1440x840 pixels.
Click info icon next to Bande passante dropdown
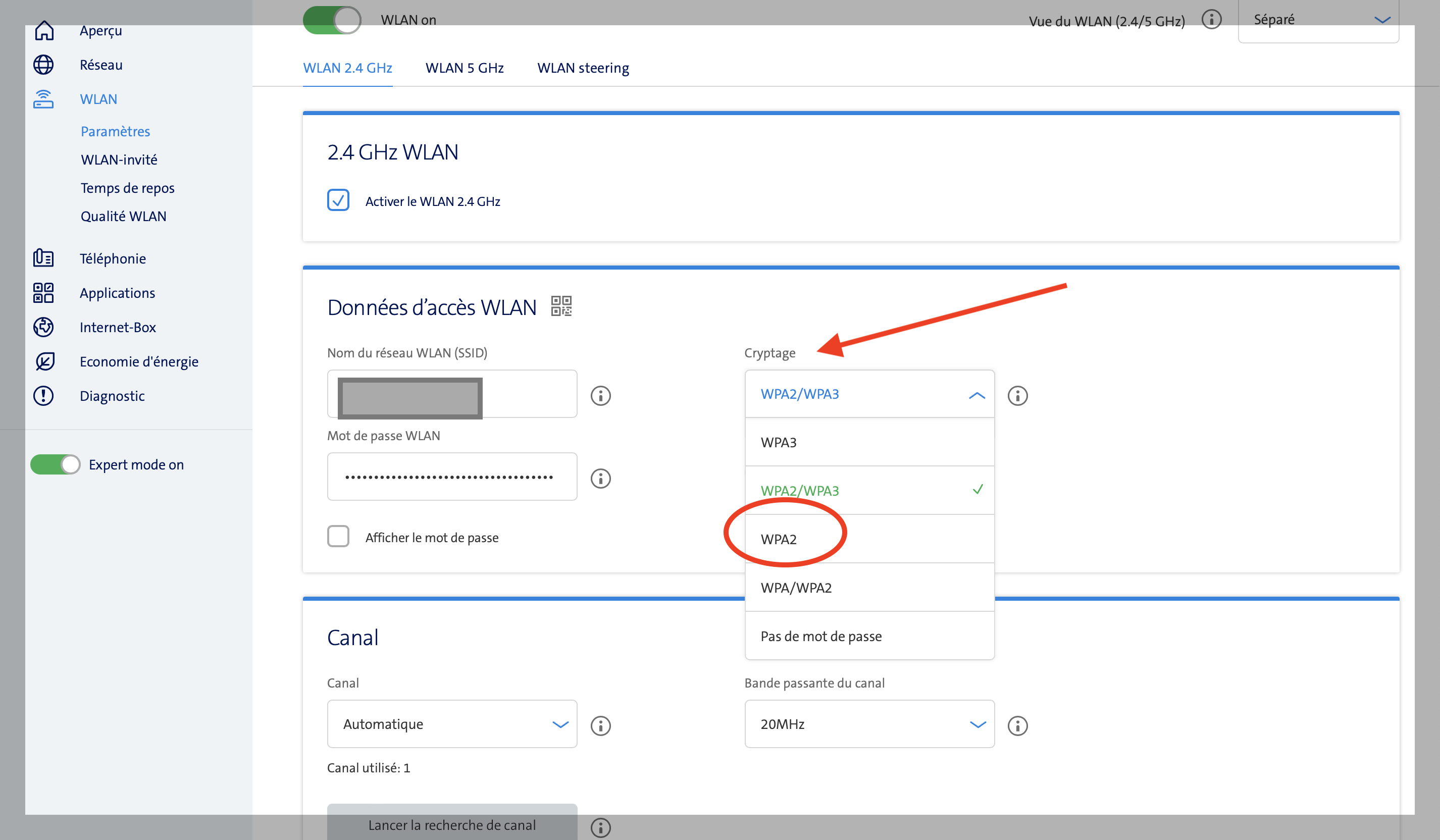(x=1017, y=725)
